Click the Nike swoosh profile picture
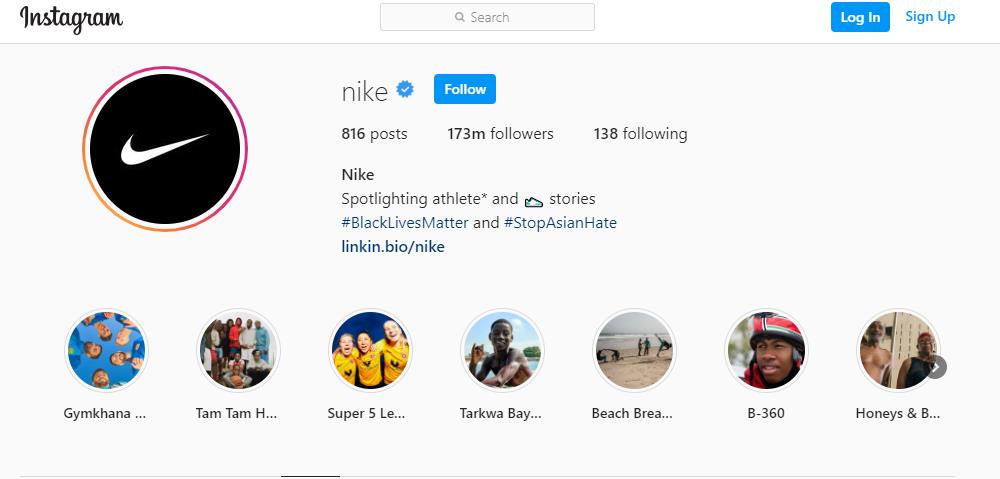Screen dimensions: 1000x479 [165, 149]
